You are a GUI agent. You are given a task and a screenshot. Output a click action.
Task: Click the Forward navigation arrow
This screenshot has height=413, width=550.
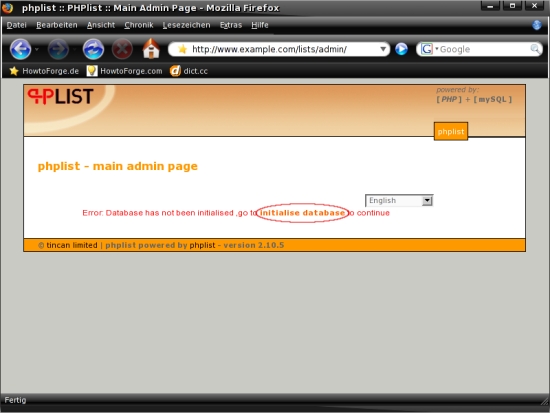pyautogui.click(x=58, y=49)
